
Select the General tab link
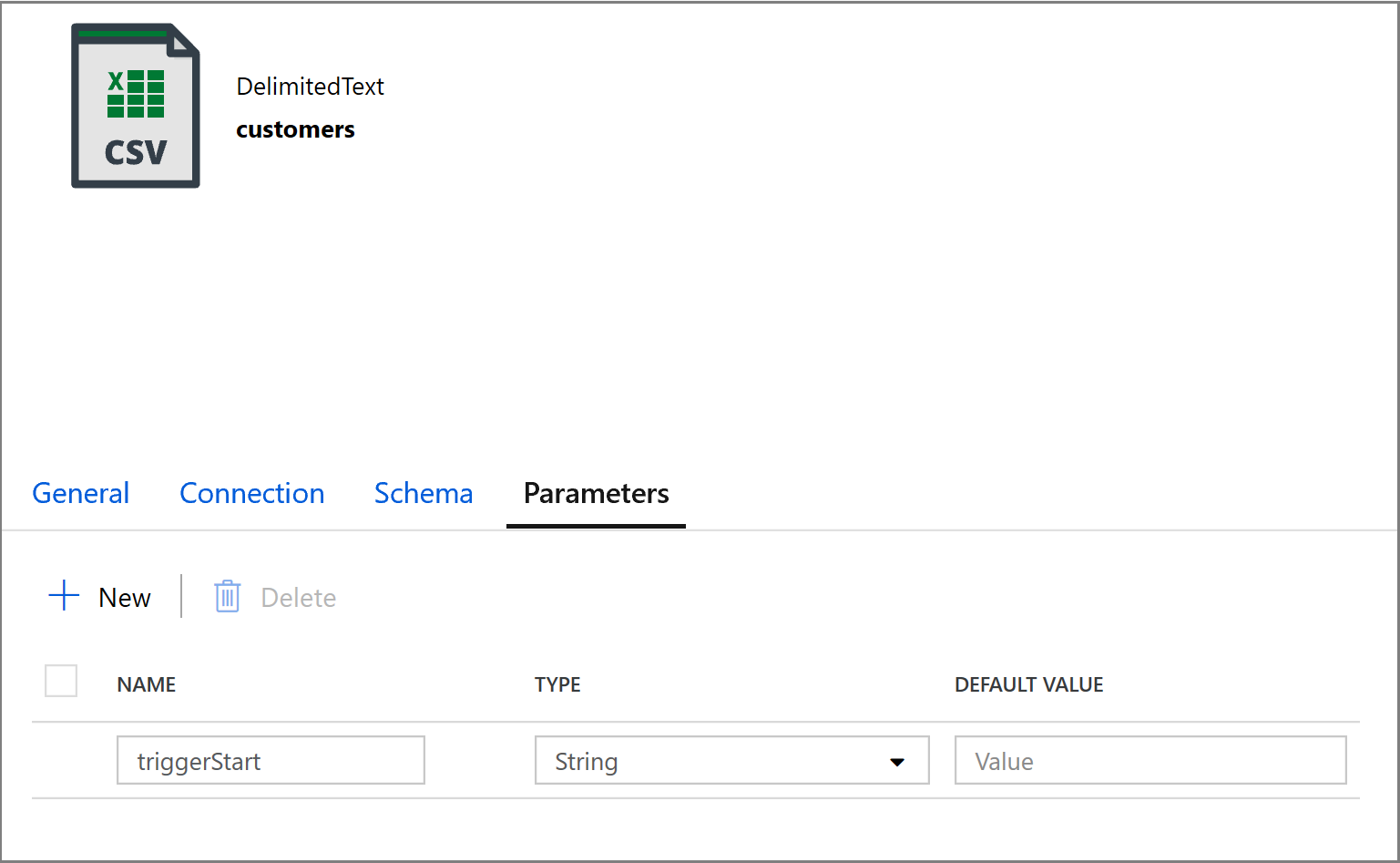pos(80,493)
